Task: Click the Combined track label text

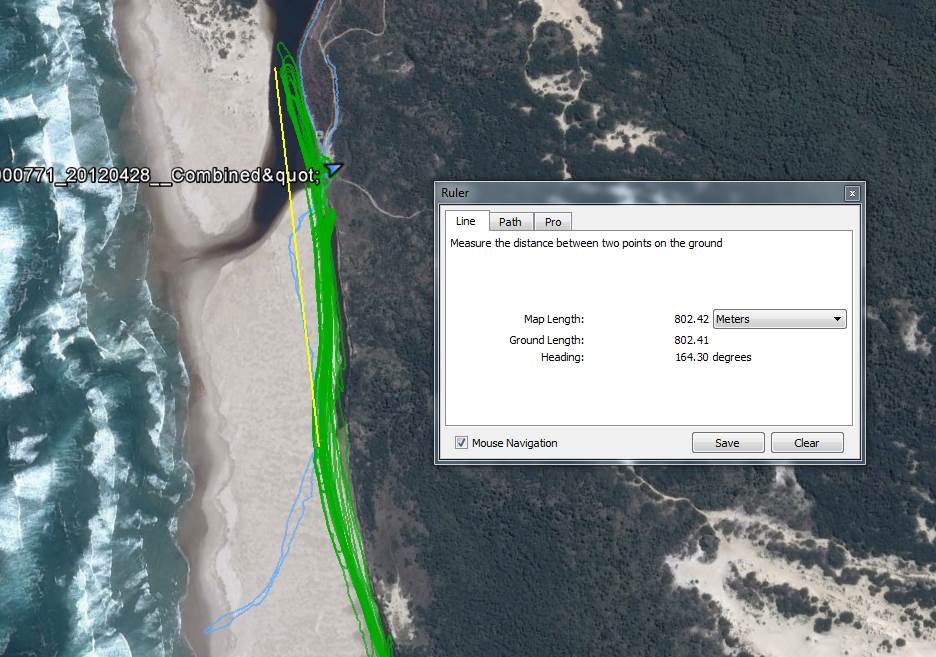Action: pos(160,175)
